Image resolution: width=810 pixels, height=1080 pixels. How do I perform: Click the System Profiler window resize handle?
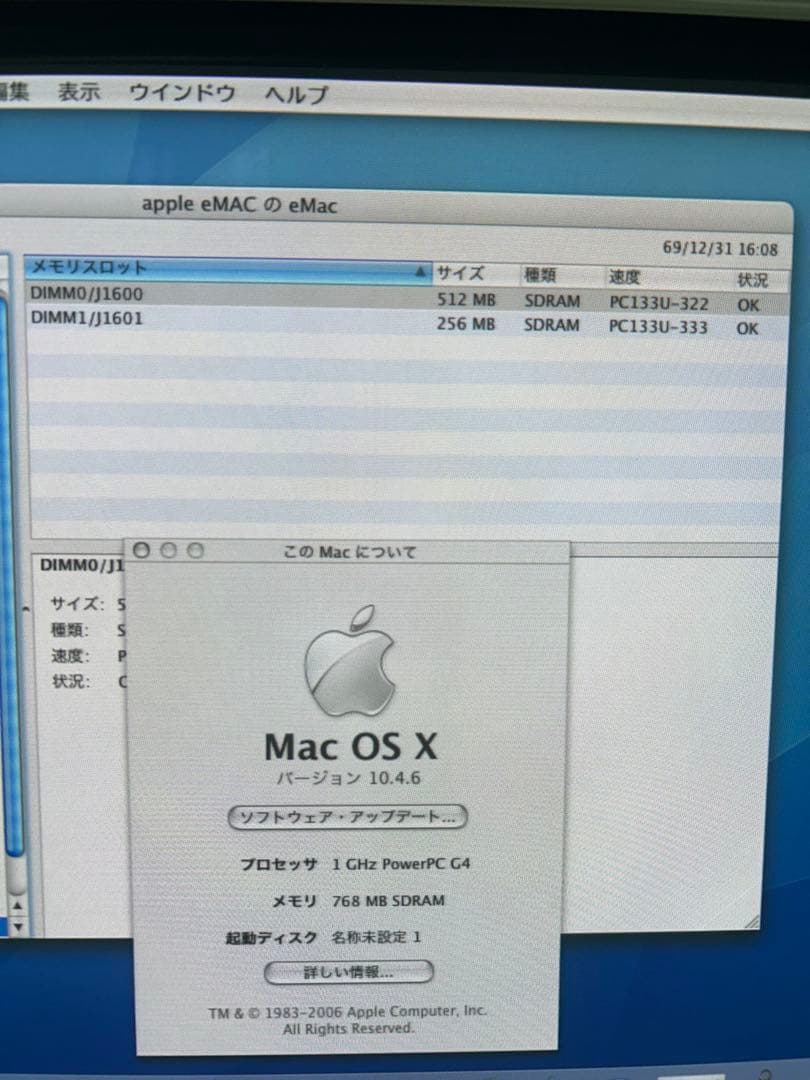[x=752, y=922]
